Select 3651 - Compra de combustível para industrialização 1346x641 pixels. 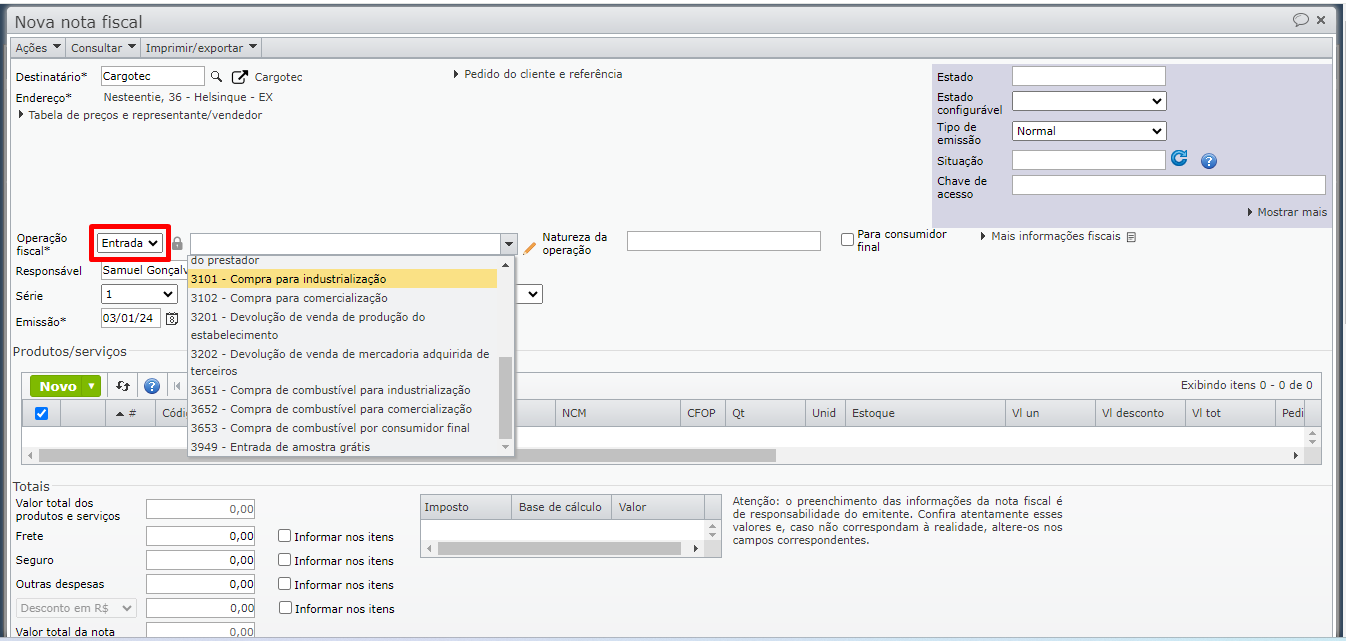343,390
